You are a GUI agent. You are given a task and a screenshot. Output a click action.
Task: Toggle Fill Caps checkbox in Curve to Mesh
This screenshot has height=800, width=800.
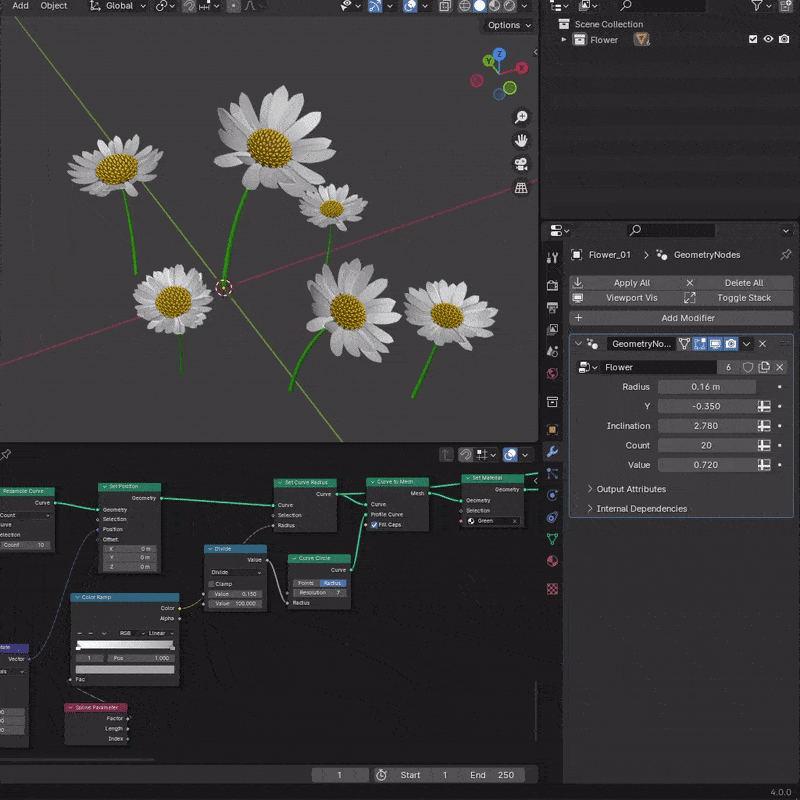click(375, 524)
